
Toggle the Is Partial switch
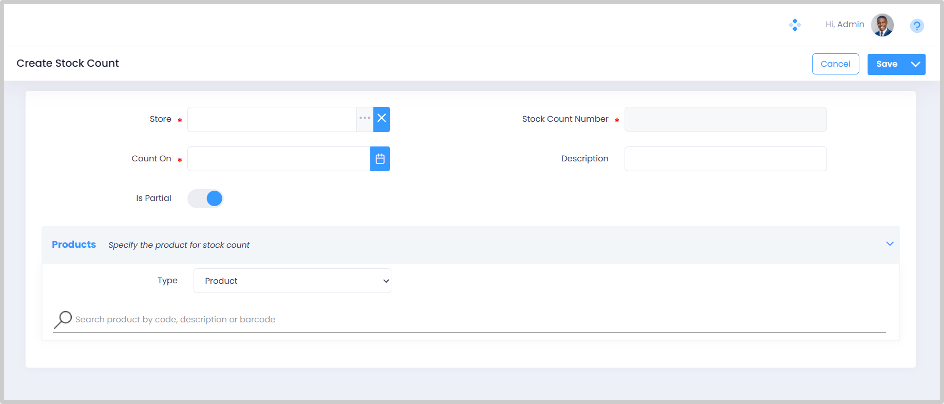pyautogui.click(x=205, y=199)
